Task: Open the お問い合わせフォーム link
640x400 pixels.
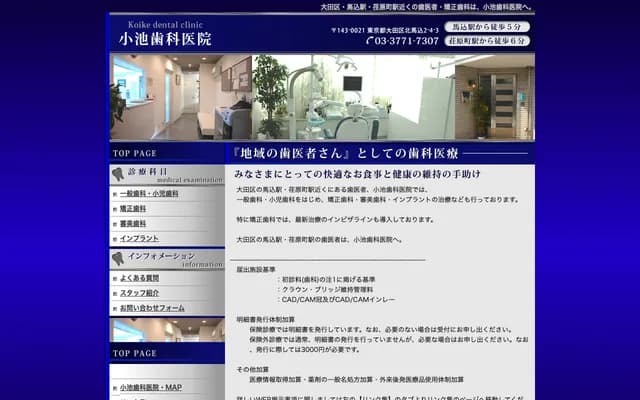Action: (x=152, y=308)
